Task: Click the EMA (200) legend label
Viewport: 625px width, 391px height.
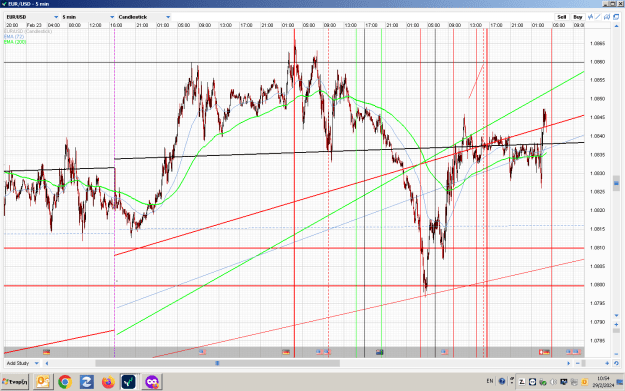Action: (15, 41)
